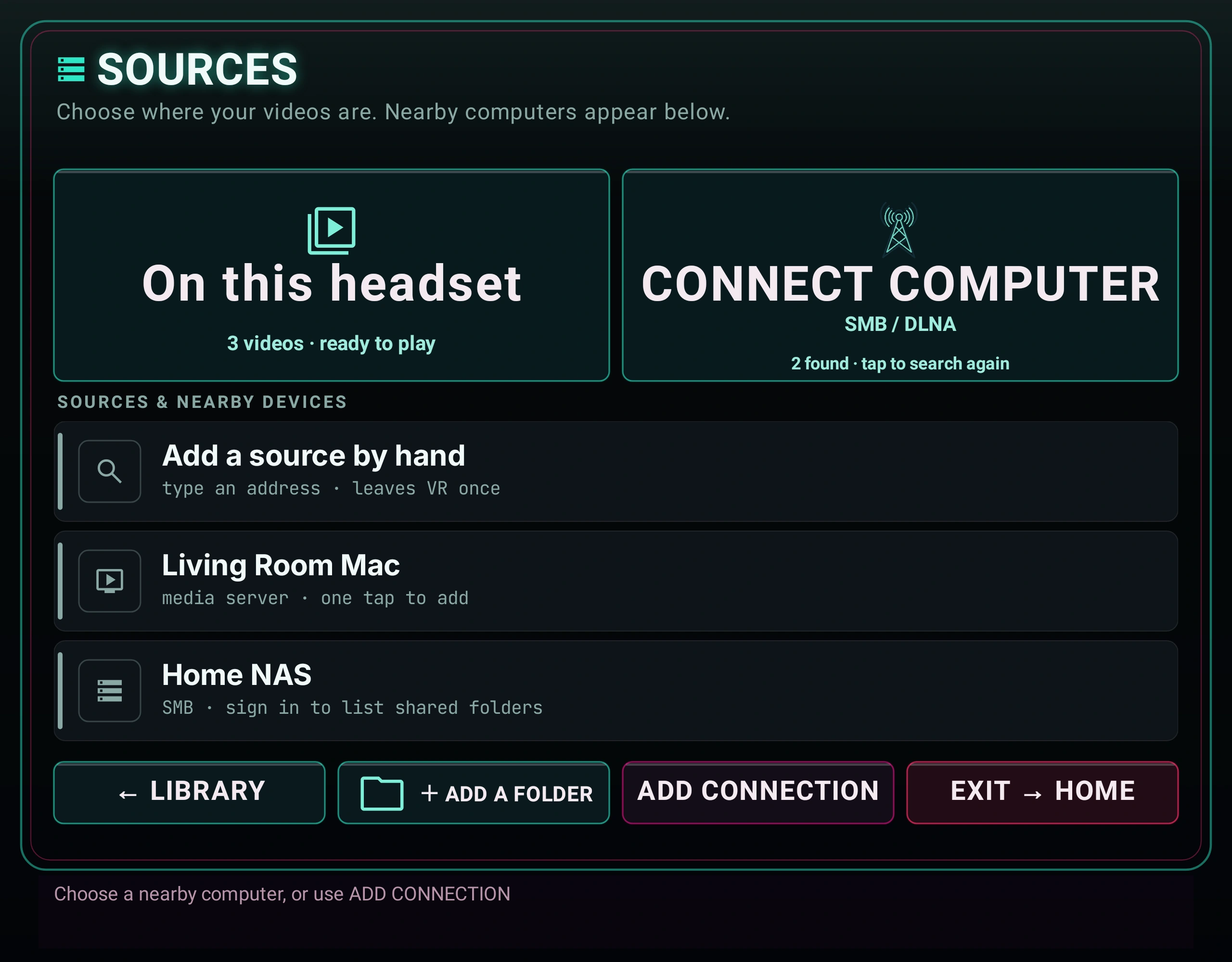Select Add a source by hand row
The height and width of the screenshot is (962, 1232).
616,471
